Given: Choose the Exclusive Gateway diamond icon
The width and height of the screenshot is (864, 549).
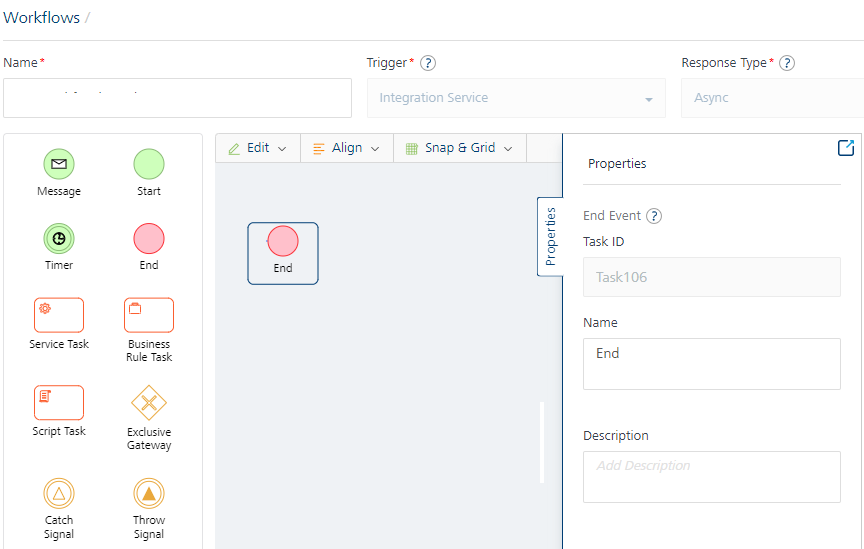Looking at the screenshot, I should click(149, 404).
